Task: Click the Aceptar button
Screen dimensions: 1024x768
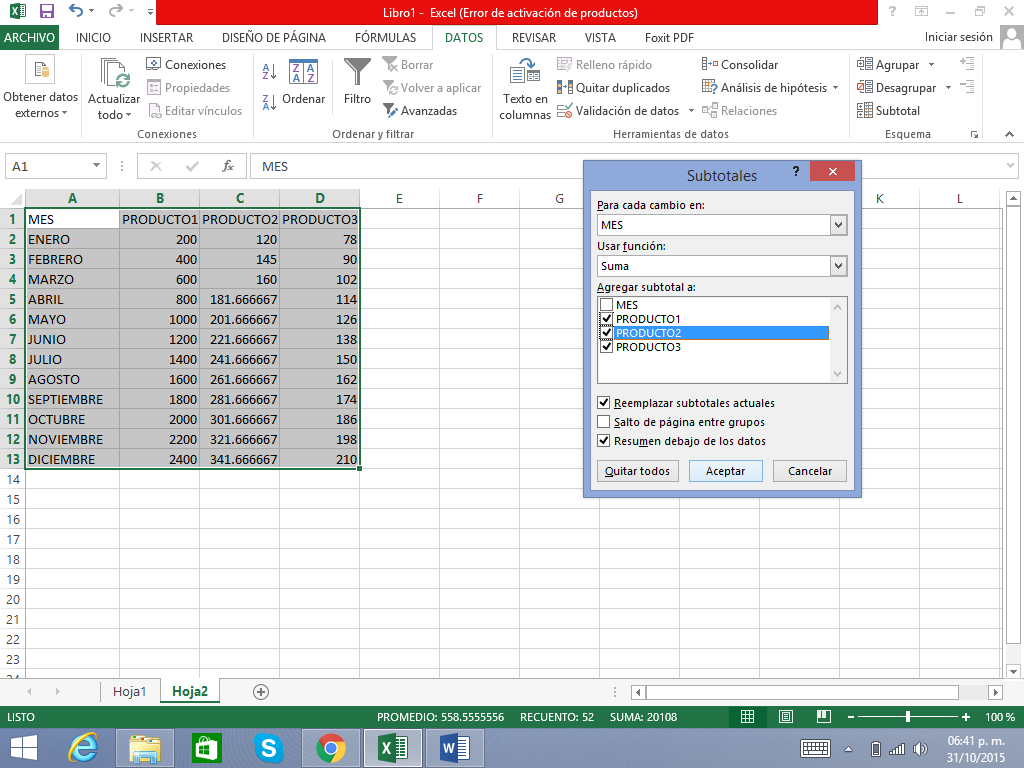Action: click(x=725, y=471)
